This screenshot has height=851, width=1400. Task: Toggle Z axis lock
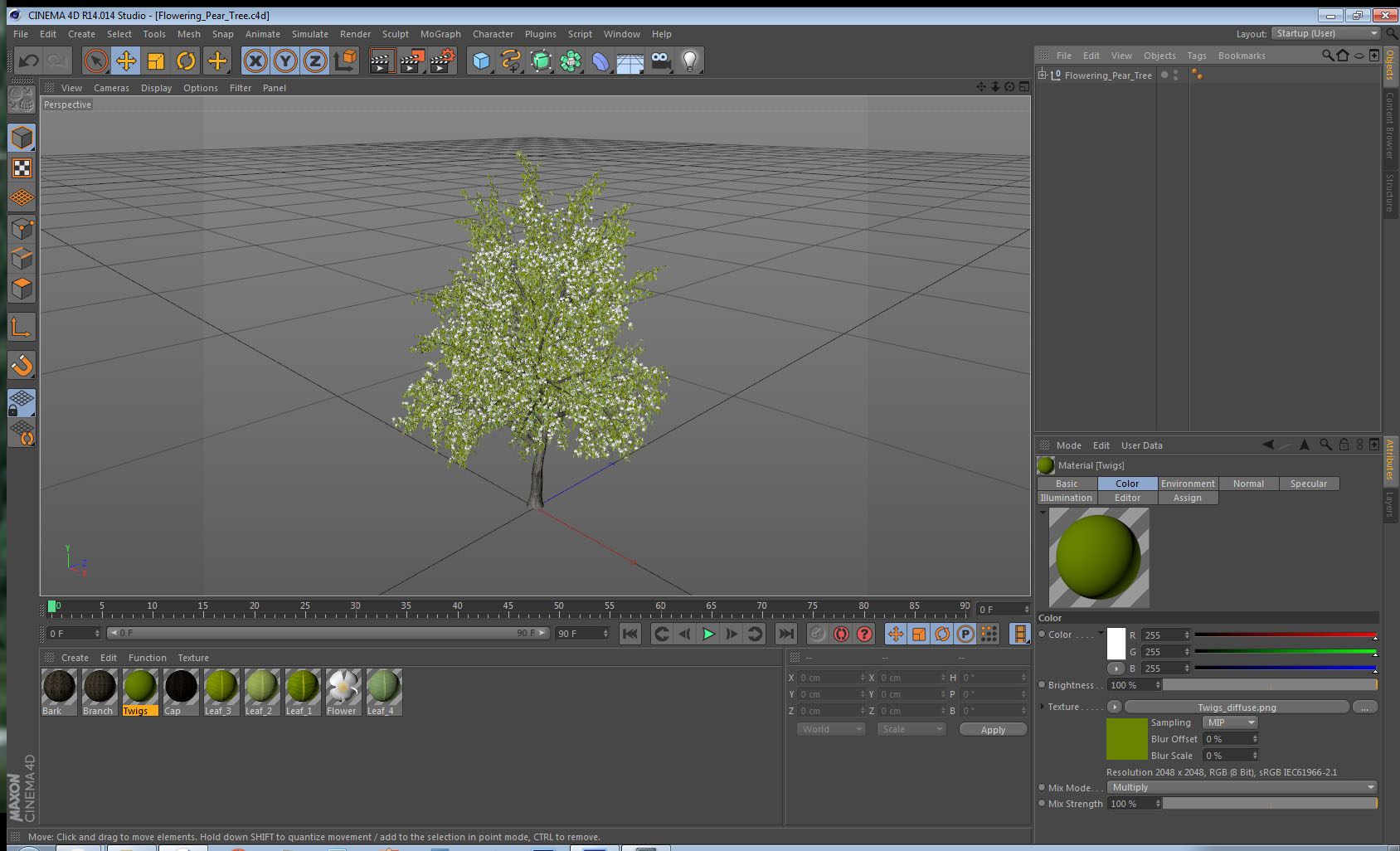tap(315, 61)
